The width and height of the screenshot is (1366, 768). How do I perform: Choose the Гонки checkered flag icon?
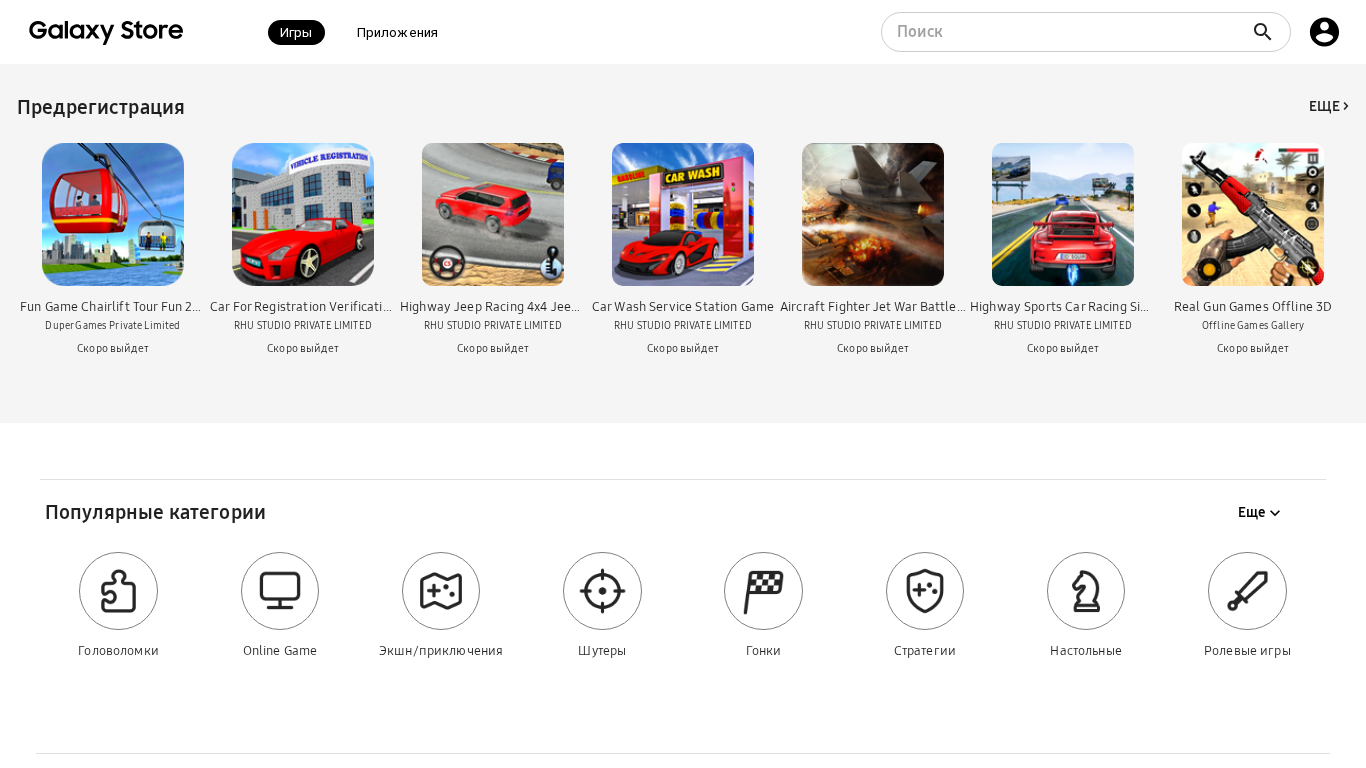click(x=763, y=591)
